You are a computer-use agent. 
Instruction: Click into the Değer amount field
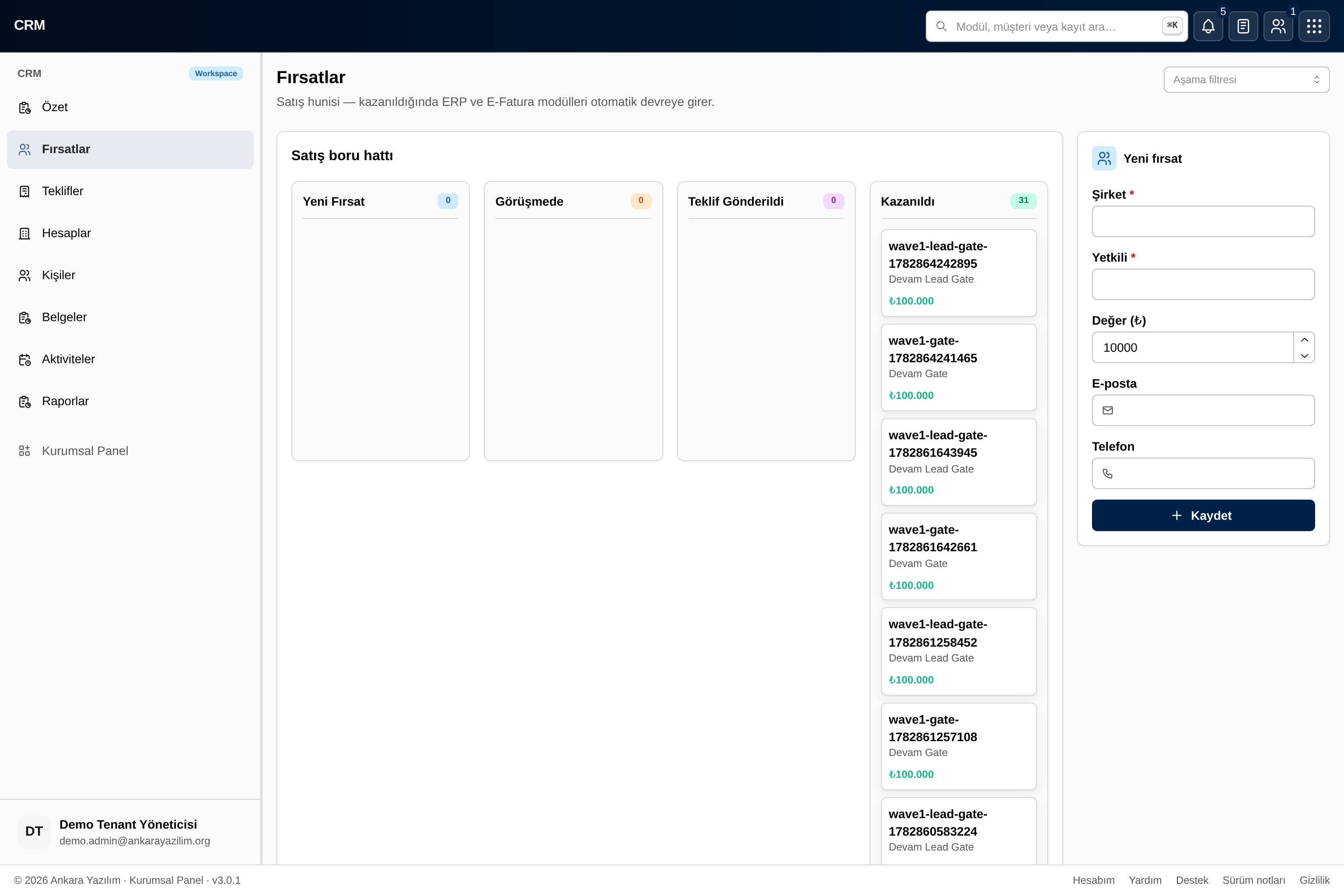[1193, 347]
